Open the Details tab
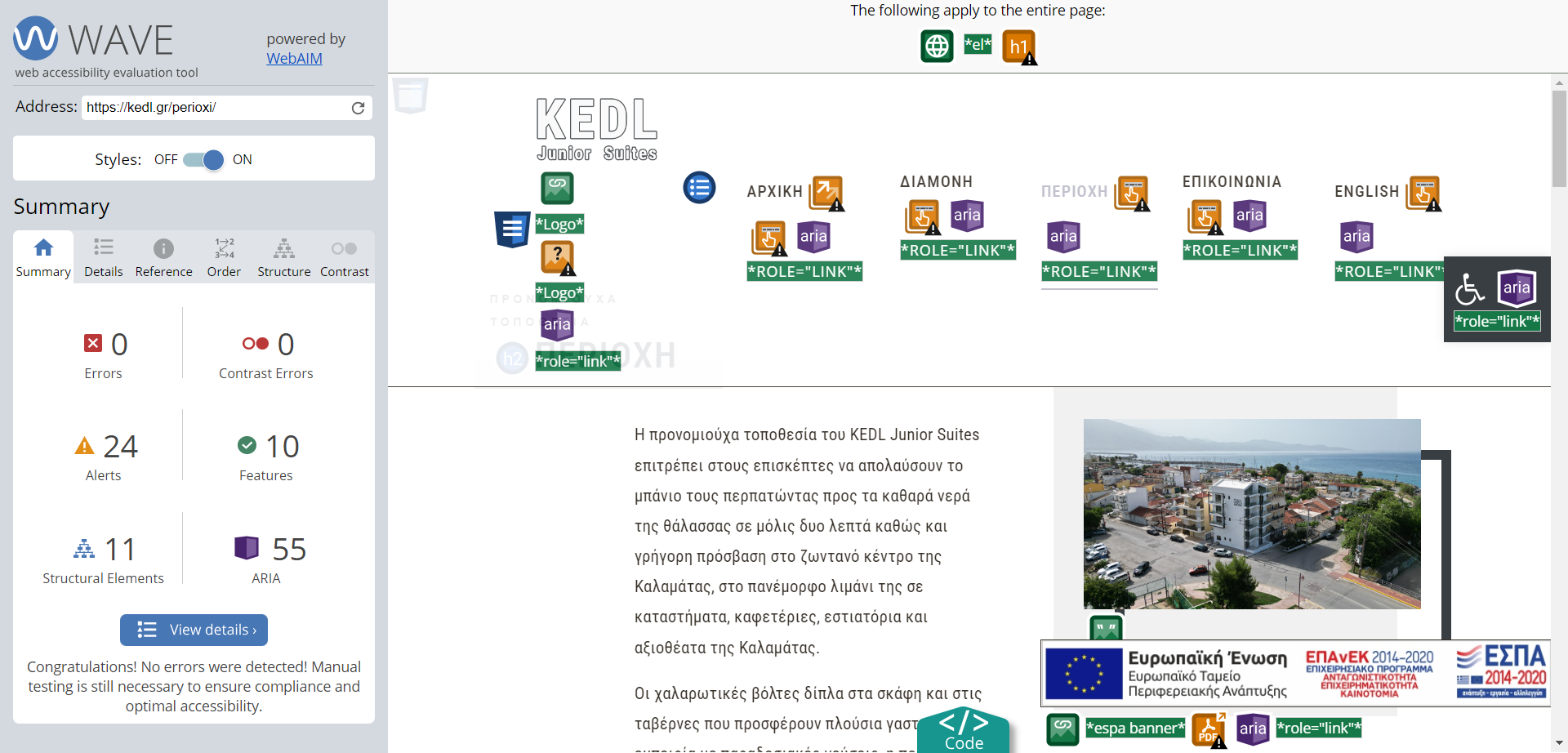Image resolution: width=1568 pixels, height=753 pixels. 104,257
